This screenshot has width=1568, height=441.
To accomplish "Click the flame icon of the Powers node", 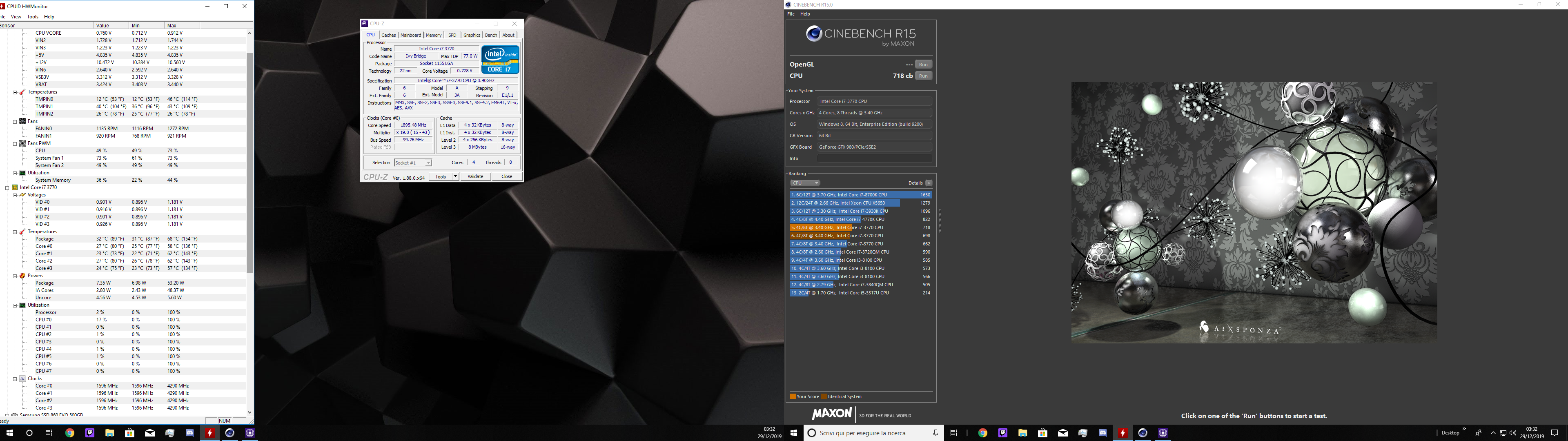I will [x=22, y=276].
